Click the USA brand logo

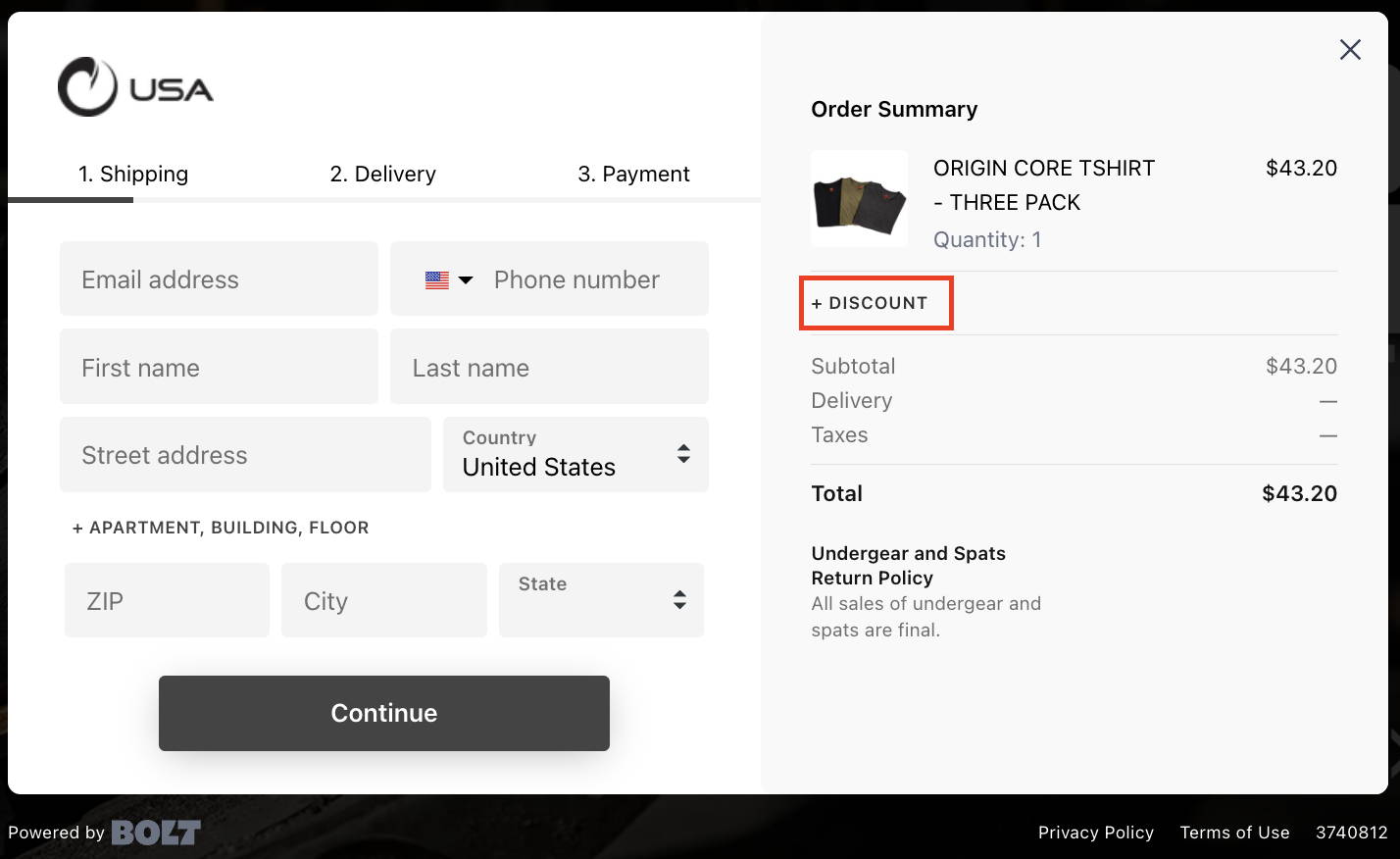tap(135, 87)
